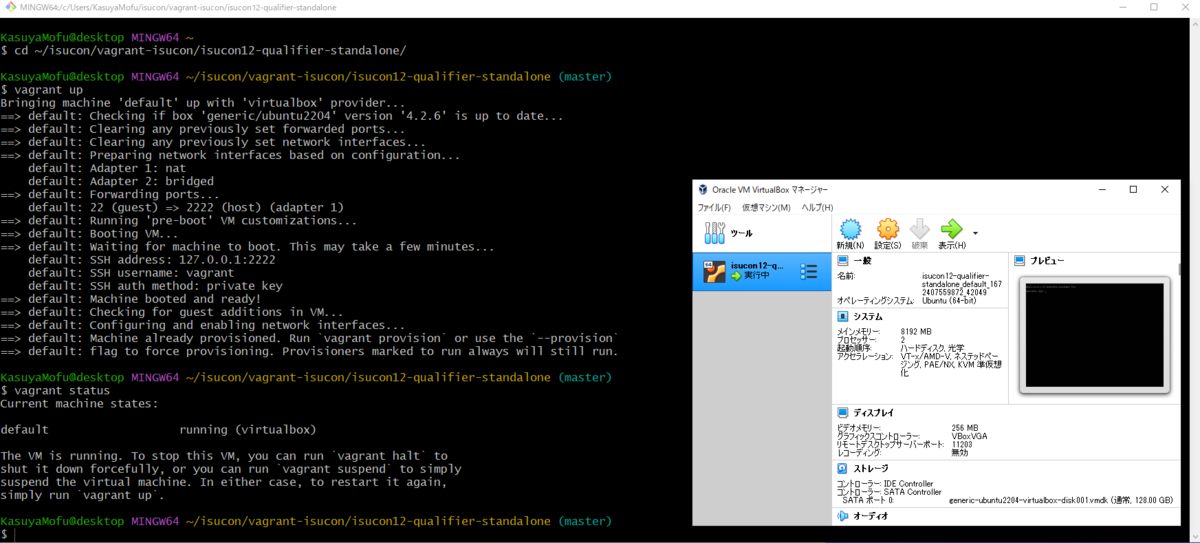This screenshot has width=1200, height=543.
Task: Click the 'VBoxVGA' graphics controller value
Action: [969, 436]
